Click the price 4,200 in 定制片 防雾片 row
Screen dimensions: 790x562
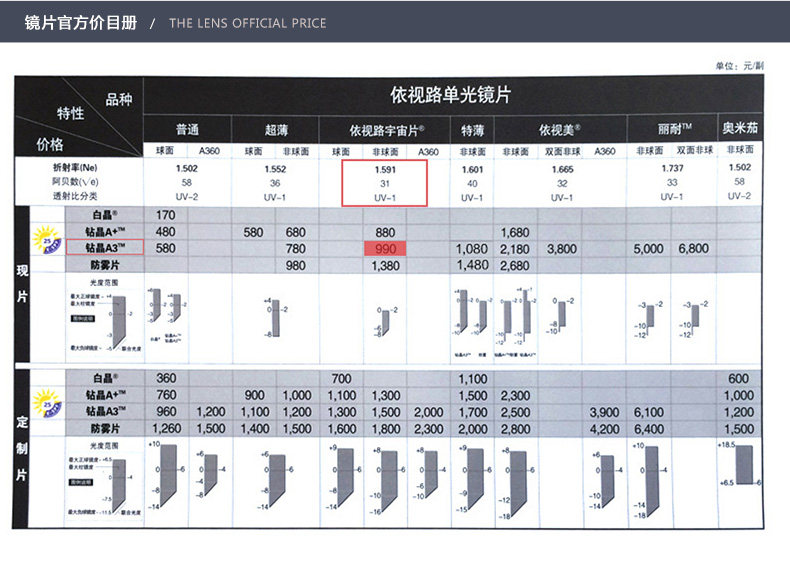click(604, 429)
